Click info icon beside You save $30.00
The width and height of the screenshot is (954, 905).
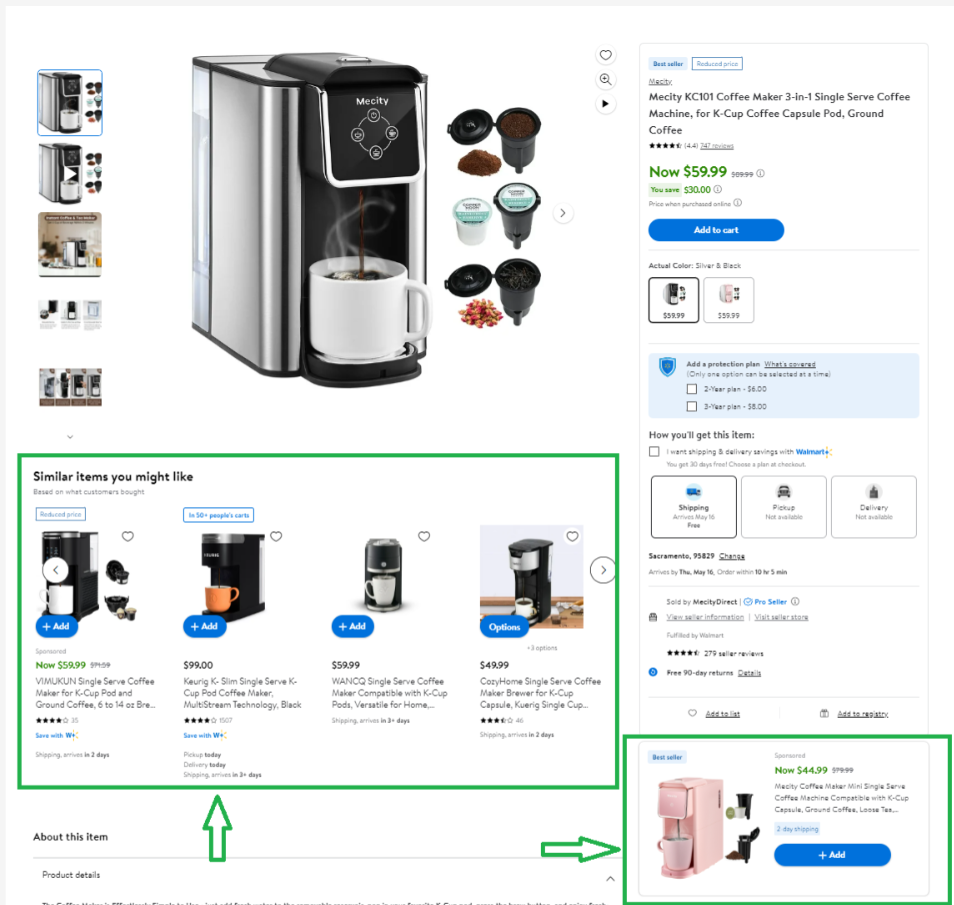point(718,189)
